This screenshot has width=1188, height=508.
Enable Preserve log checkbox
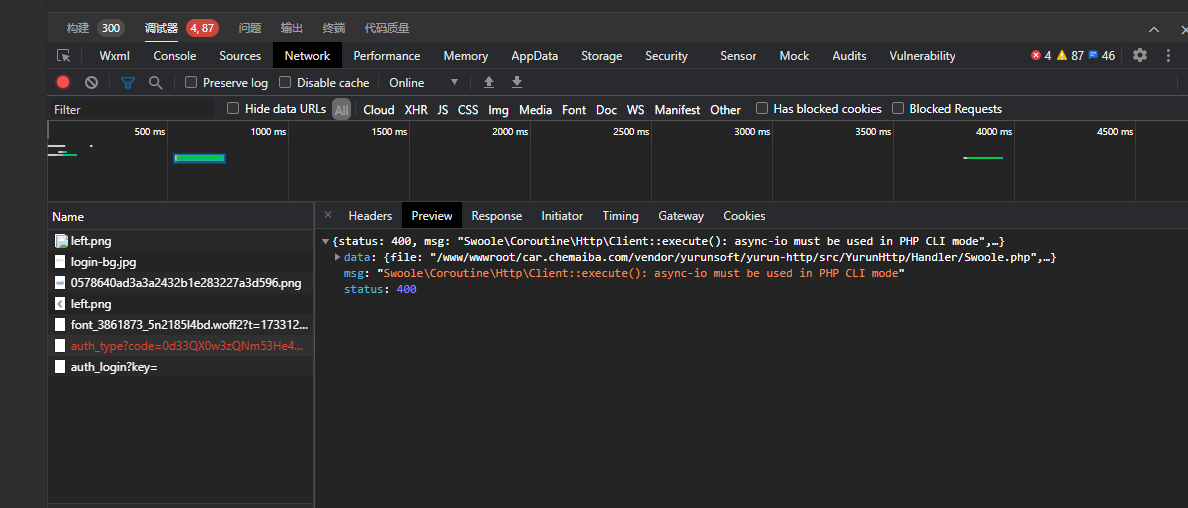[x=191, y=82]
